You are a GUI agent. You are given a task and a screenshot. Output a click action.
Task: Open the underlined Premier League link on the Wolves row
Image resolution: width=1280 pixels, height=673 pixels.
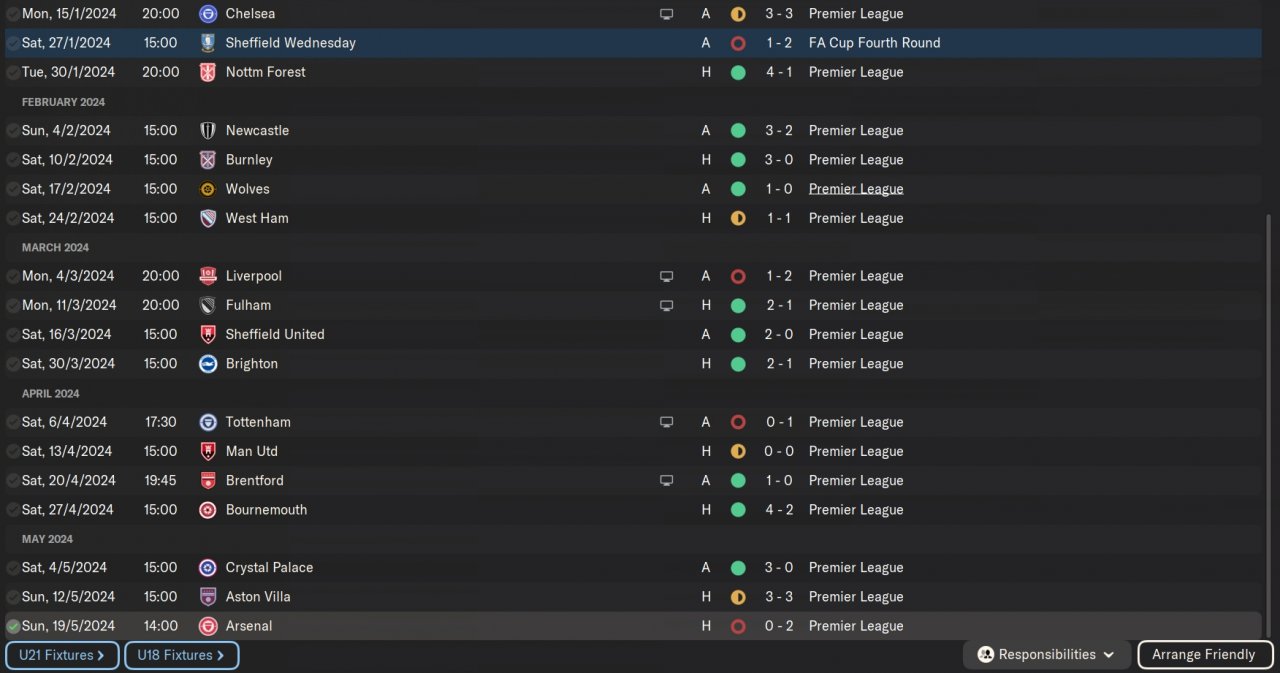click(x=855, y=189)
